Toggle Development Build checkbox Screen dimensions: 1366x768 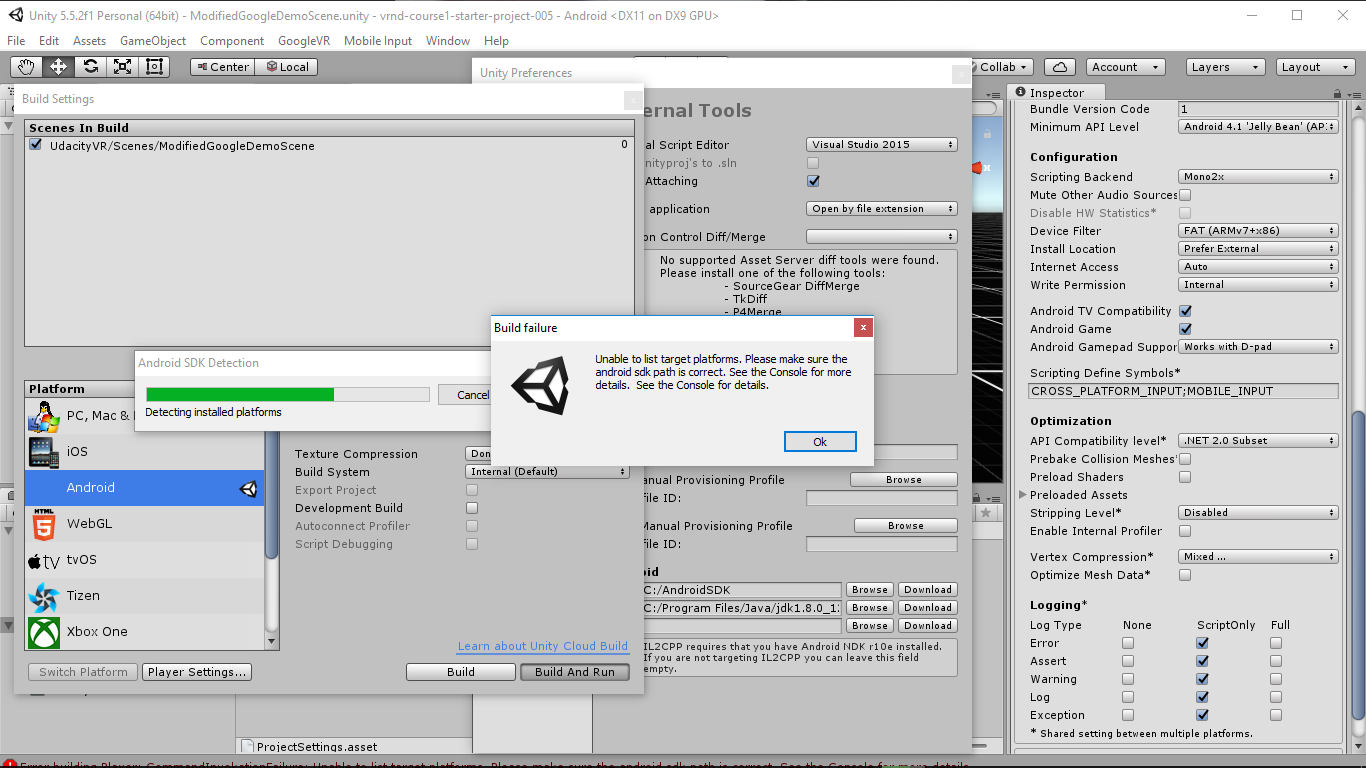click(x=472, y=508)
